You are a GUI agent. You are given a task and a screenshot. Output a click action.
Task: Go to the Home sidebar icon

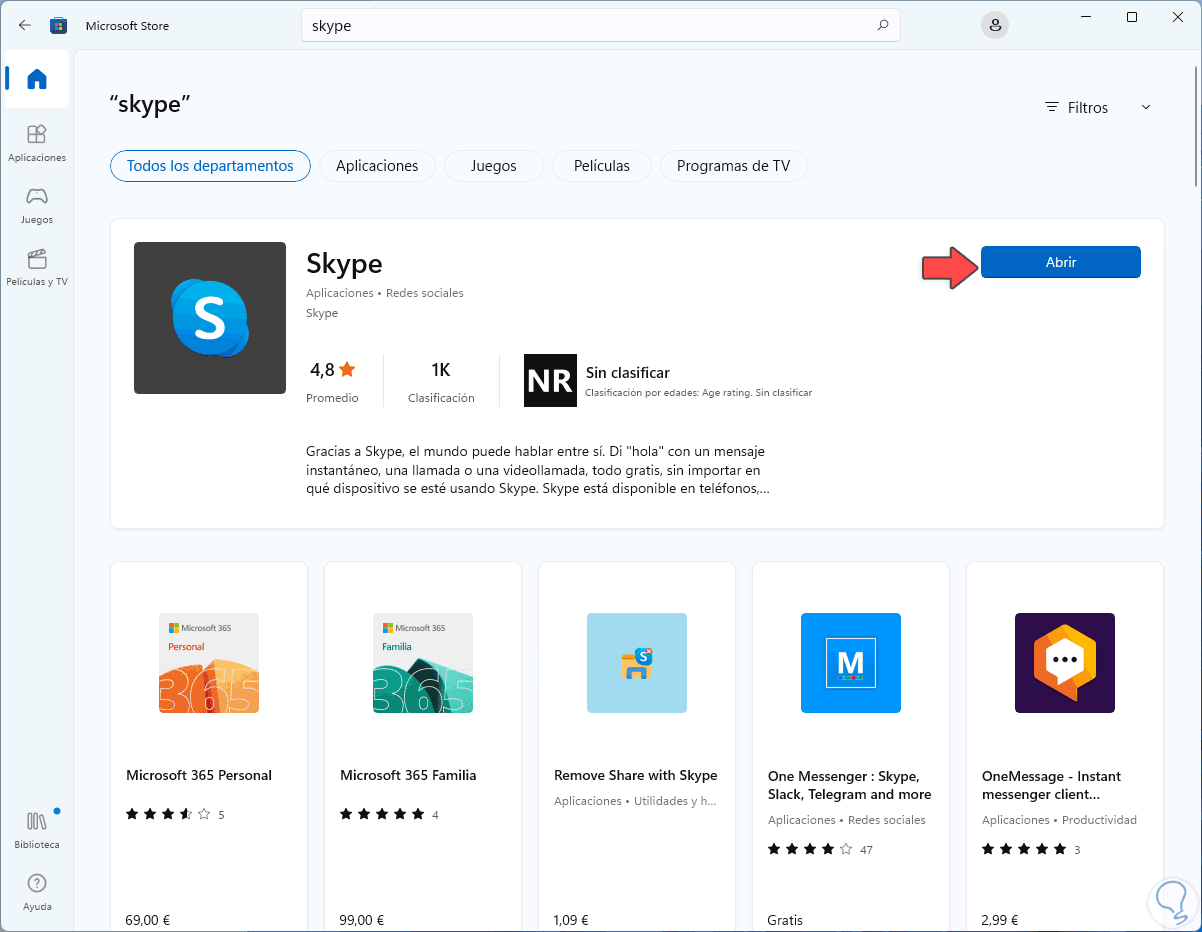point(37,79)
